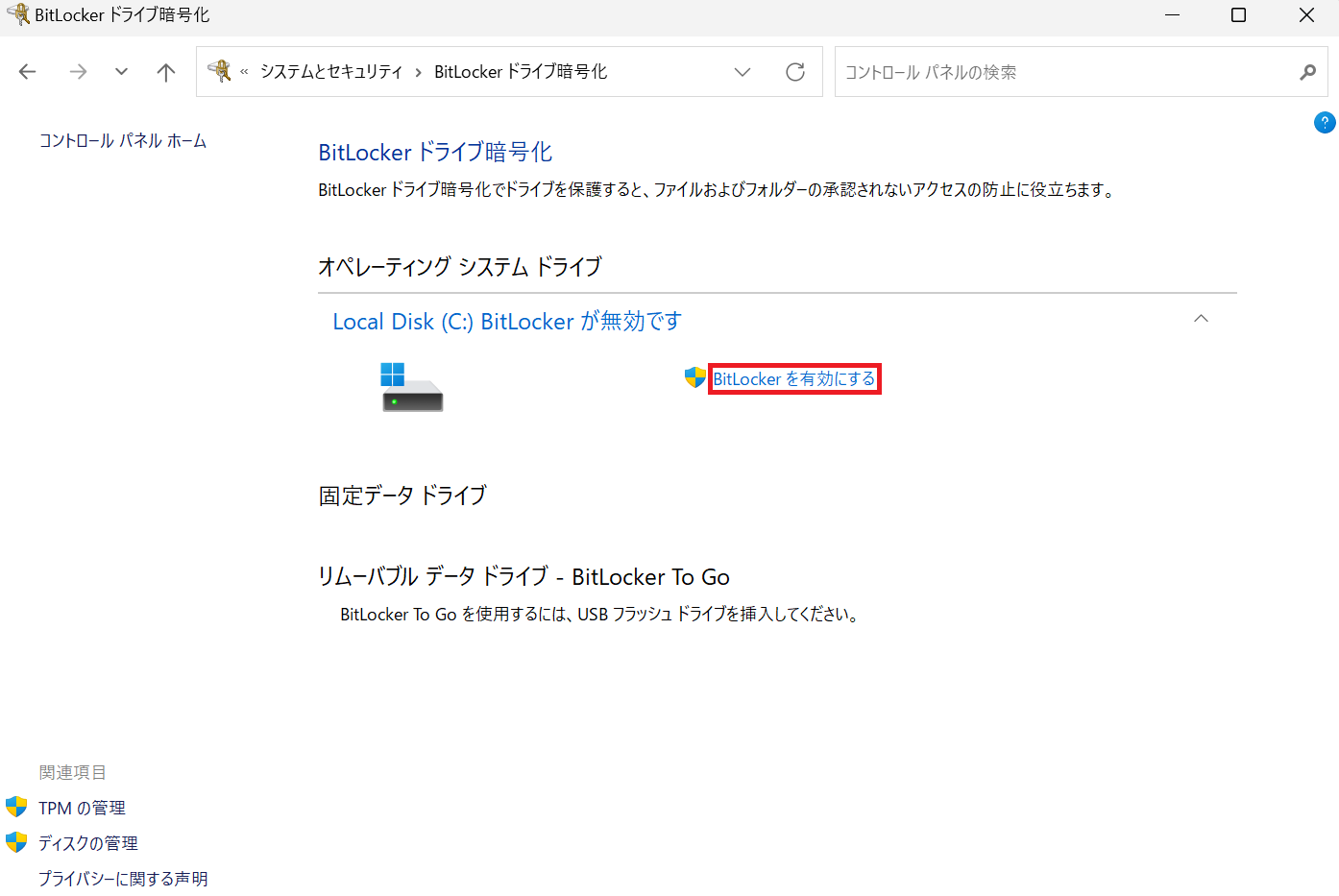Viewport: 1339px width, 896px height.
Task: Click BitLocker ドライブ暗号化 breadcrumb
Action: coord(521,72)
